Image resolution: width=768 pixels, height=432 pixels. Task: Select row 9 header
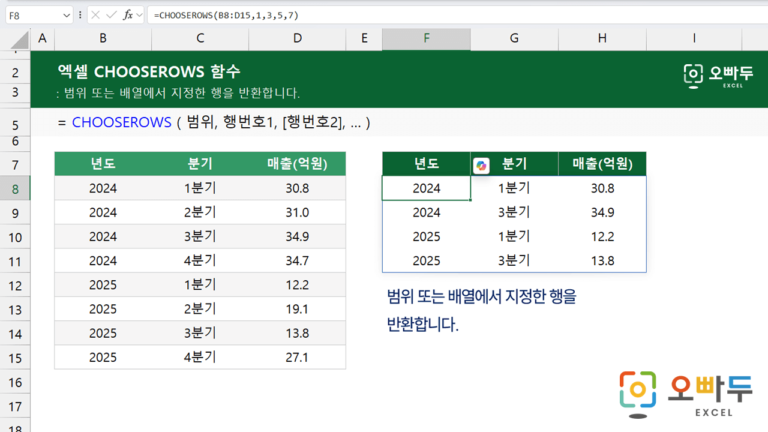(x=15, y=213)
